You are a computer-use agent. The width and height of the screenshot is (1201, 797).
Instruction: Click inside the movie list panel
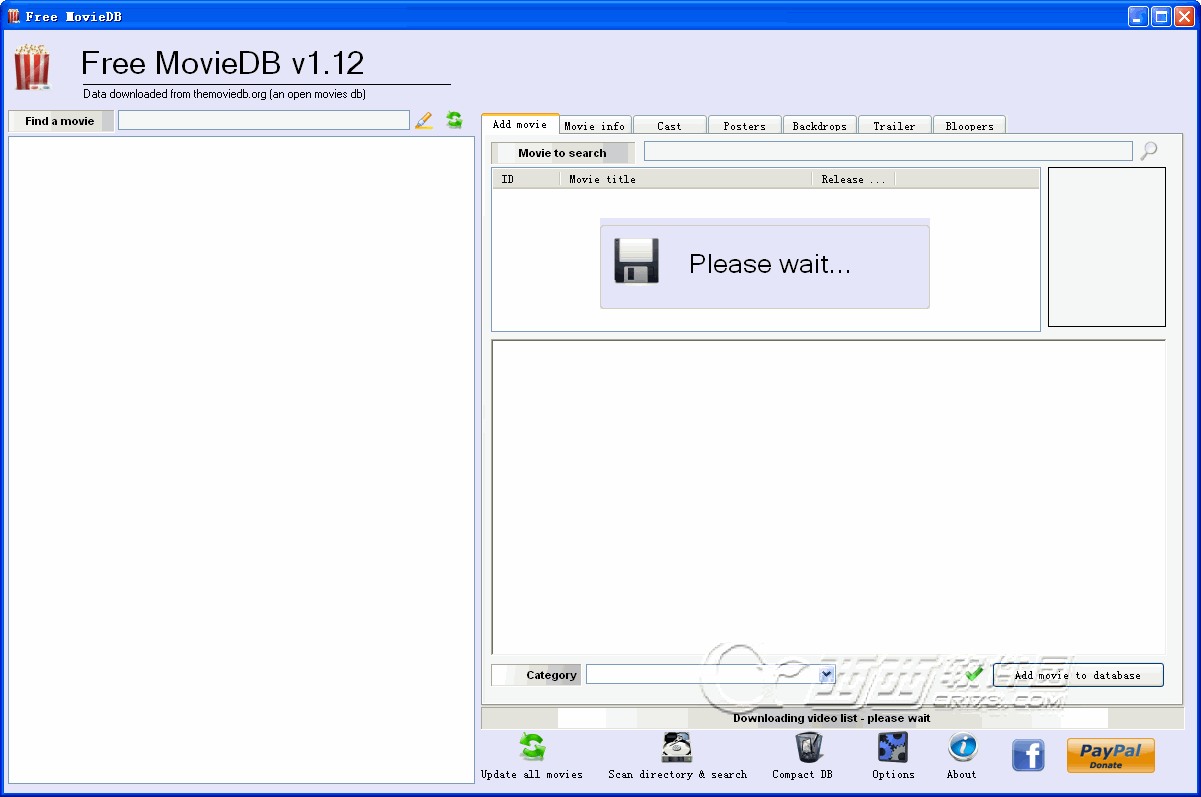[241, 460]
